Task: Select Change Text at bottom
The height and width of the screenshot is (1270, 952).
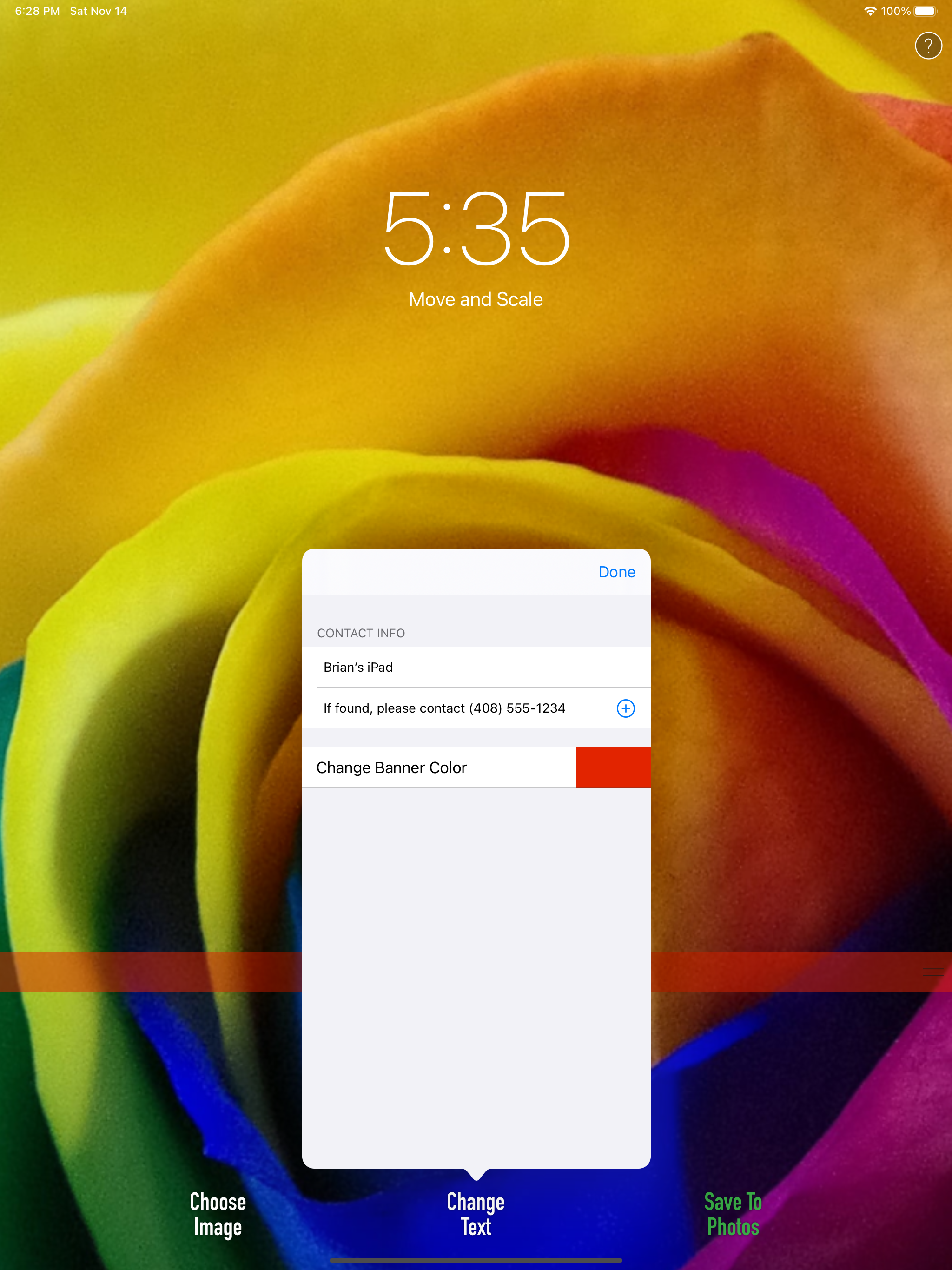Action: 476,1214
